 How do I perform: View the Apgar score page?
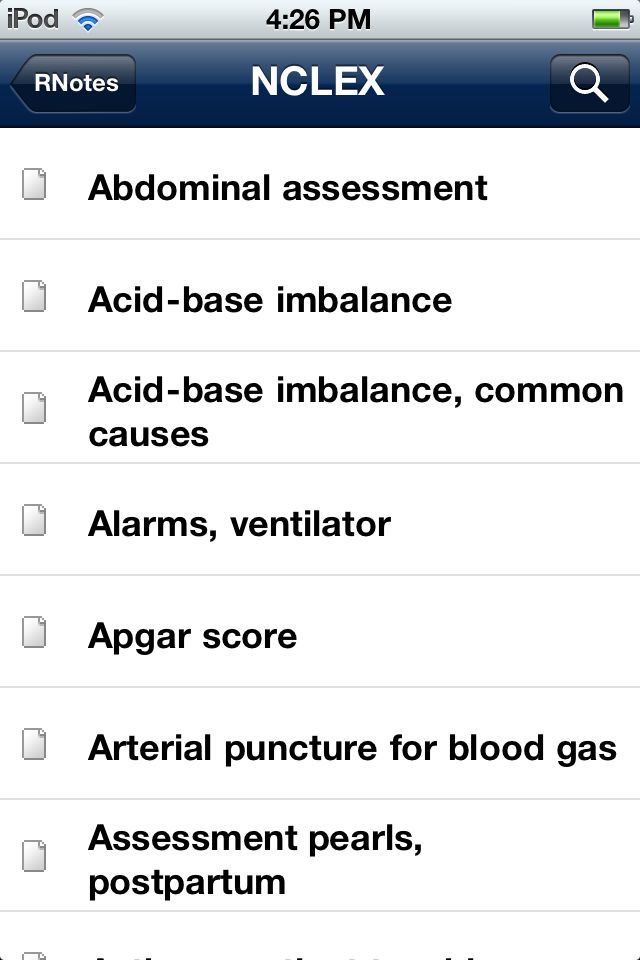point(320,632)
